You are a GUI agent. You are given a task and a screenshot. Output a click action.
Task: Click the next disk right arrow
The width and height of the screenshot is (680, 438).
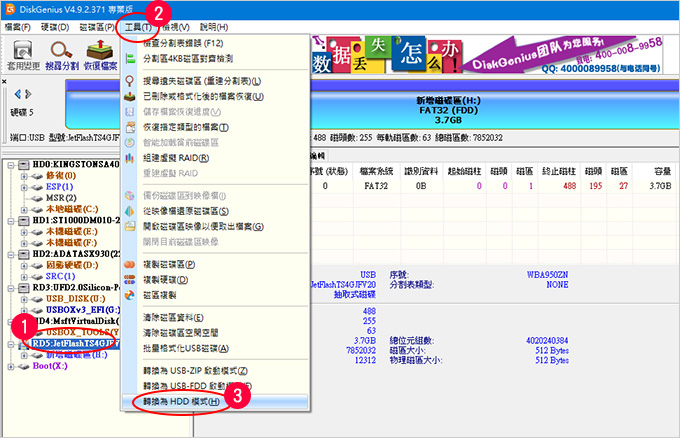[28, 94]
